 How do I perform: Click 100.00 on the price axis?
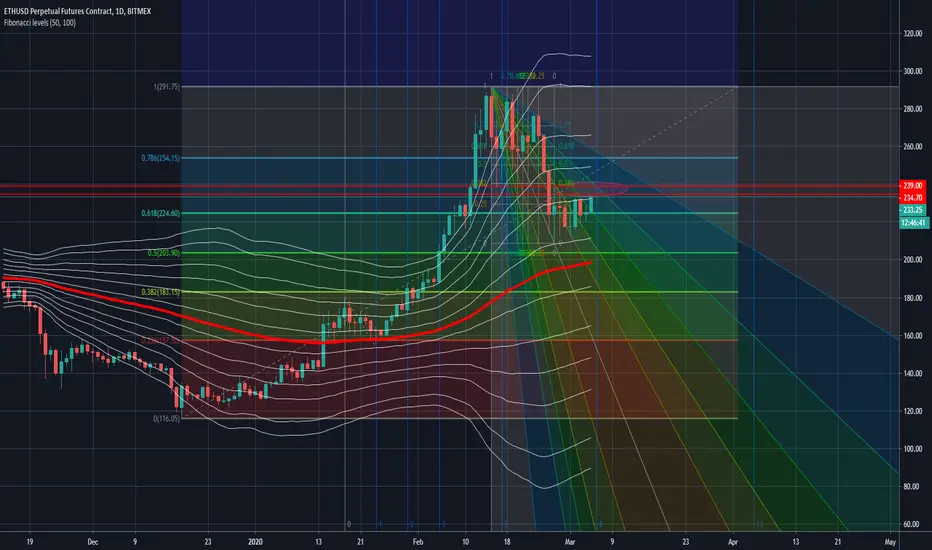[912, 449]
